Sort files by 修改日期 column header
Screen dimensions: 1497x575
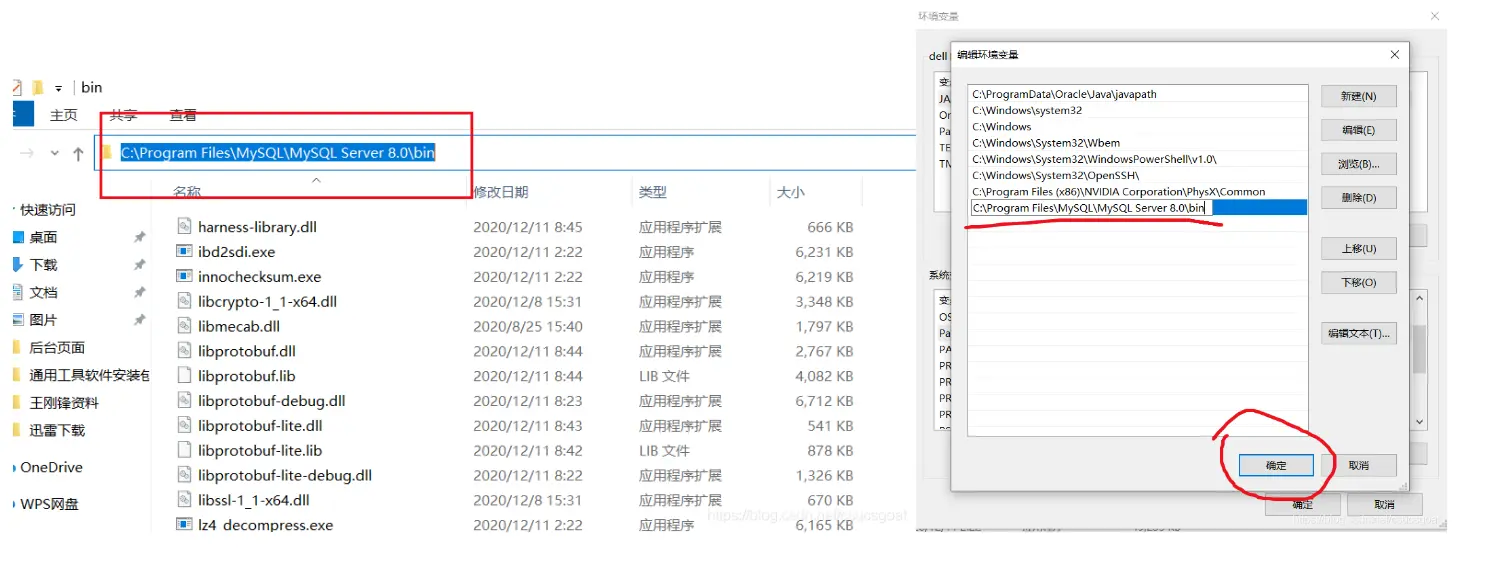click(x=501, y=192)
